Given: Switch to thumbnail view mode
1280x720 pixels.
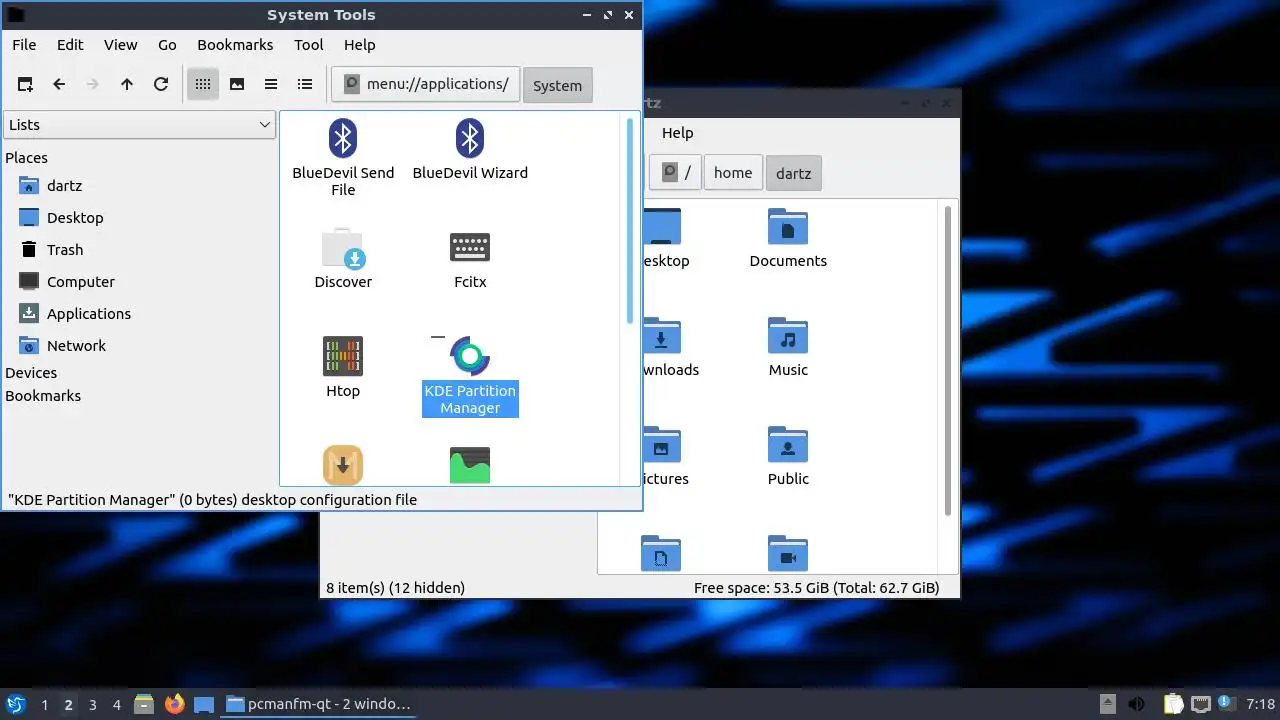Looking at the screenshot, I should pos(237,85).
